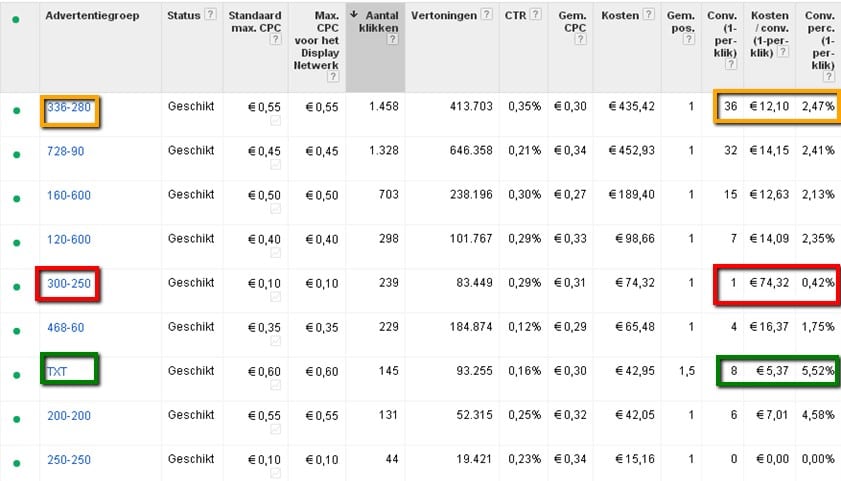841x481 pixels.
Task: Click help icon under Standaard max. CPC
Action: 275,39
